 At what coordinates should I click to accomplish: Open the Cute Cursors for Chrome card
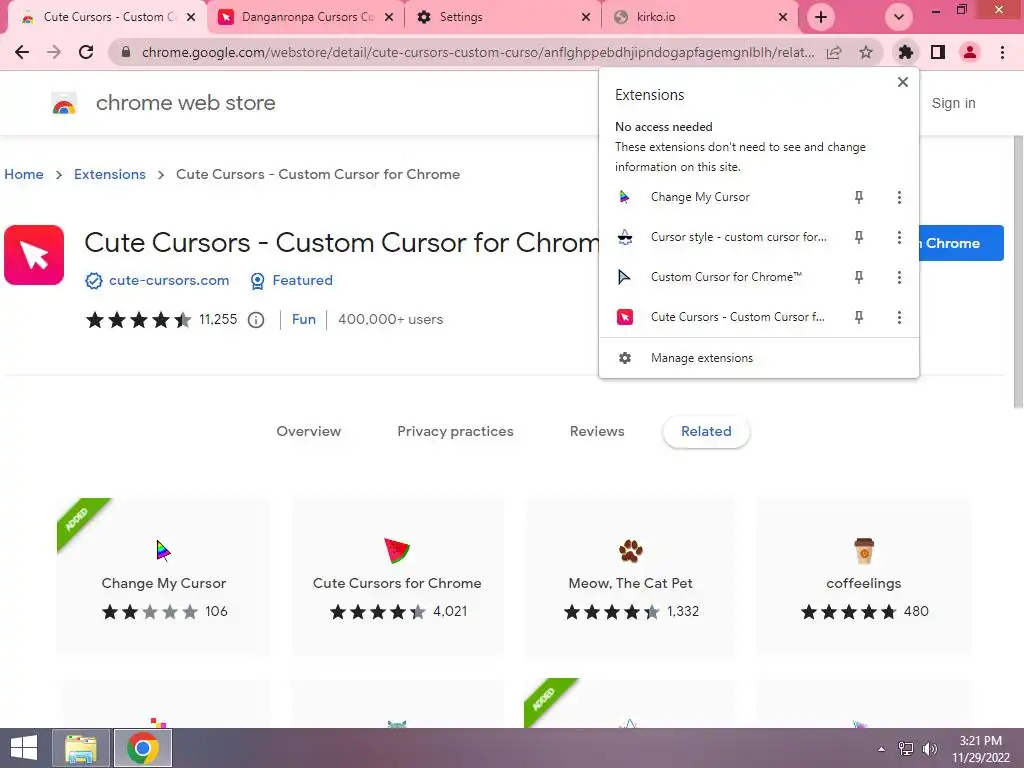(x=397, y=577)
